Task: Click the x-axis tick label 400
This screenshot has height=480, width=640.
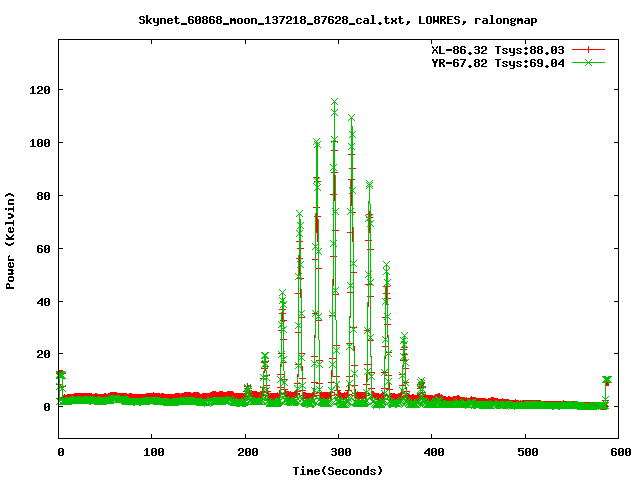Action: [x=434, y=452]
